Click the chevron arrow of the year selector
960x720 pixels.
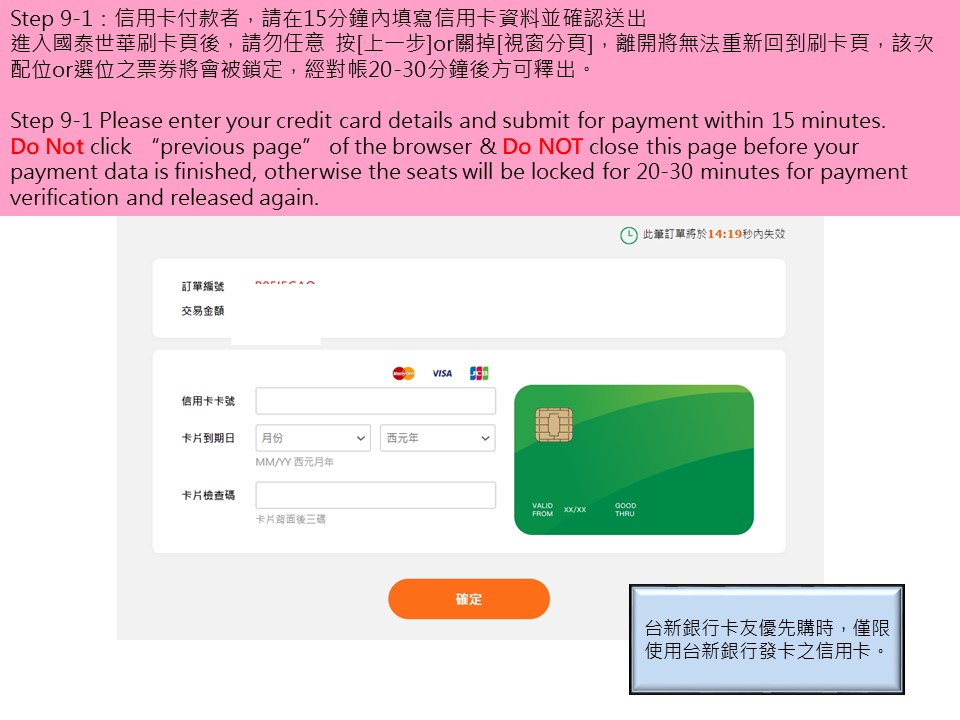coord(486,438)
